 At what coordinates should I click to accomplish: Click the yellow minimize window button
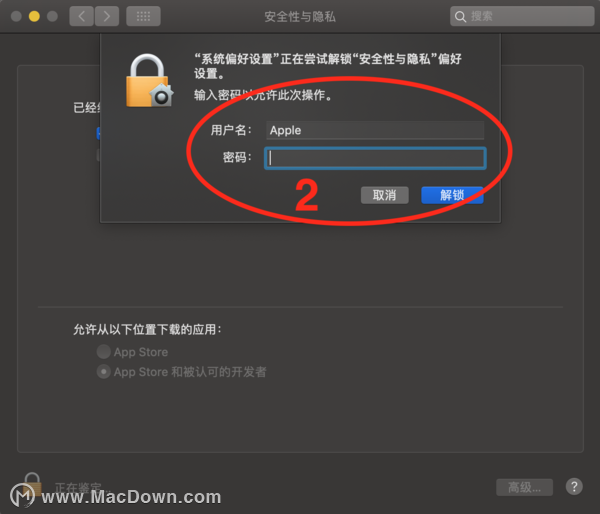pos(34,16)
